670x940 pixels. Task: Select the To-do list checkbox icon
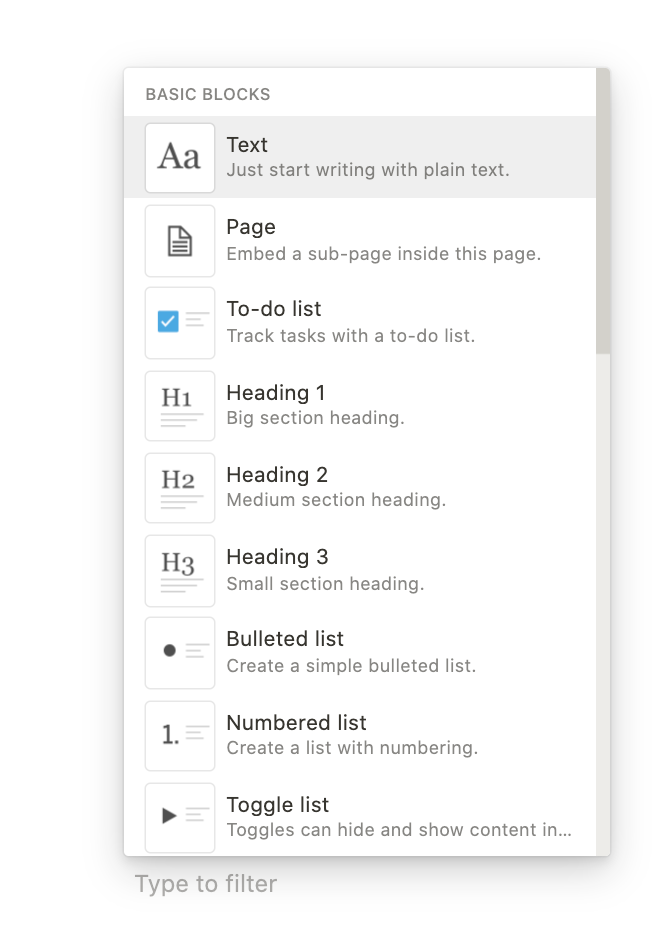click(179, 322)
